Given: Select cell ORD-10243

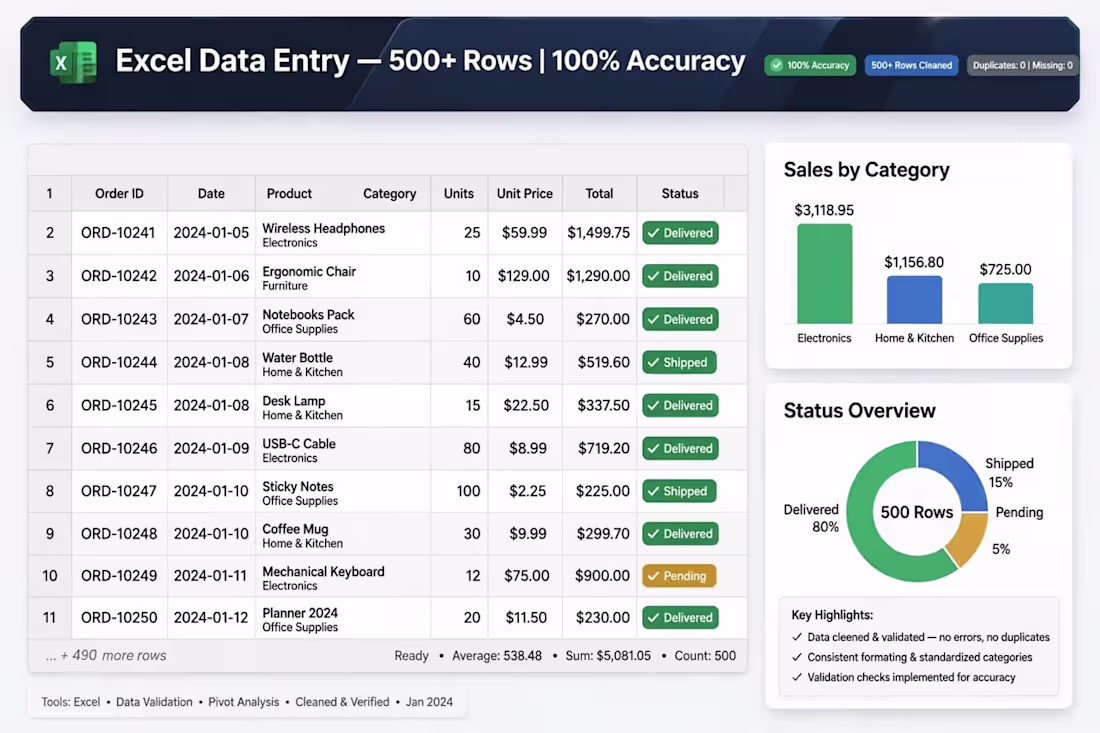Looking at the screenshot, I should point(119,319).
